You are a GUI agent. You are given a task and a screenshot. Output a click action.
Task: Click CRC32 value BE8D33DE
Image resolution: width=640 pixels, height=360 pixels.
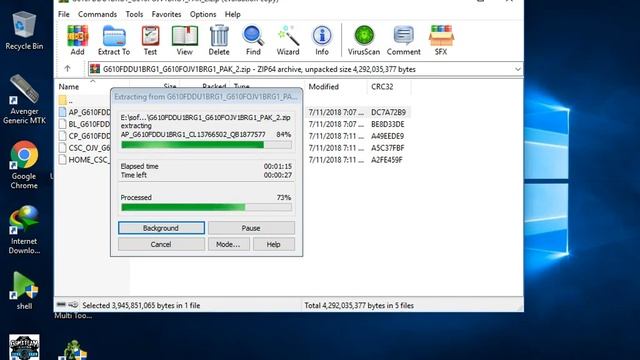[388, 124]
